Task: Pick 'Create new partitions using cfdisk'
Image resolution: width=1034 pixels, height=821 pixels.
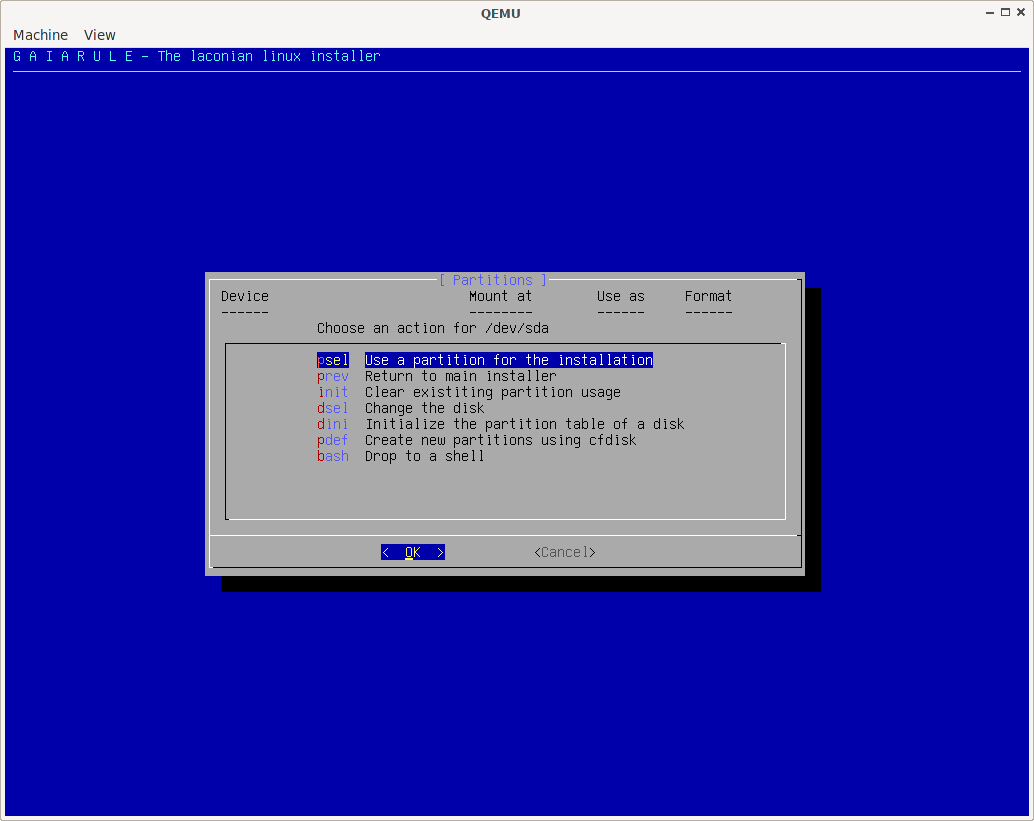Action: click(x=500, y=440)
